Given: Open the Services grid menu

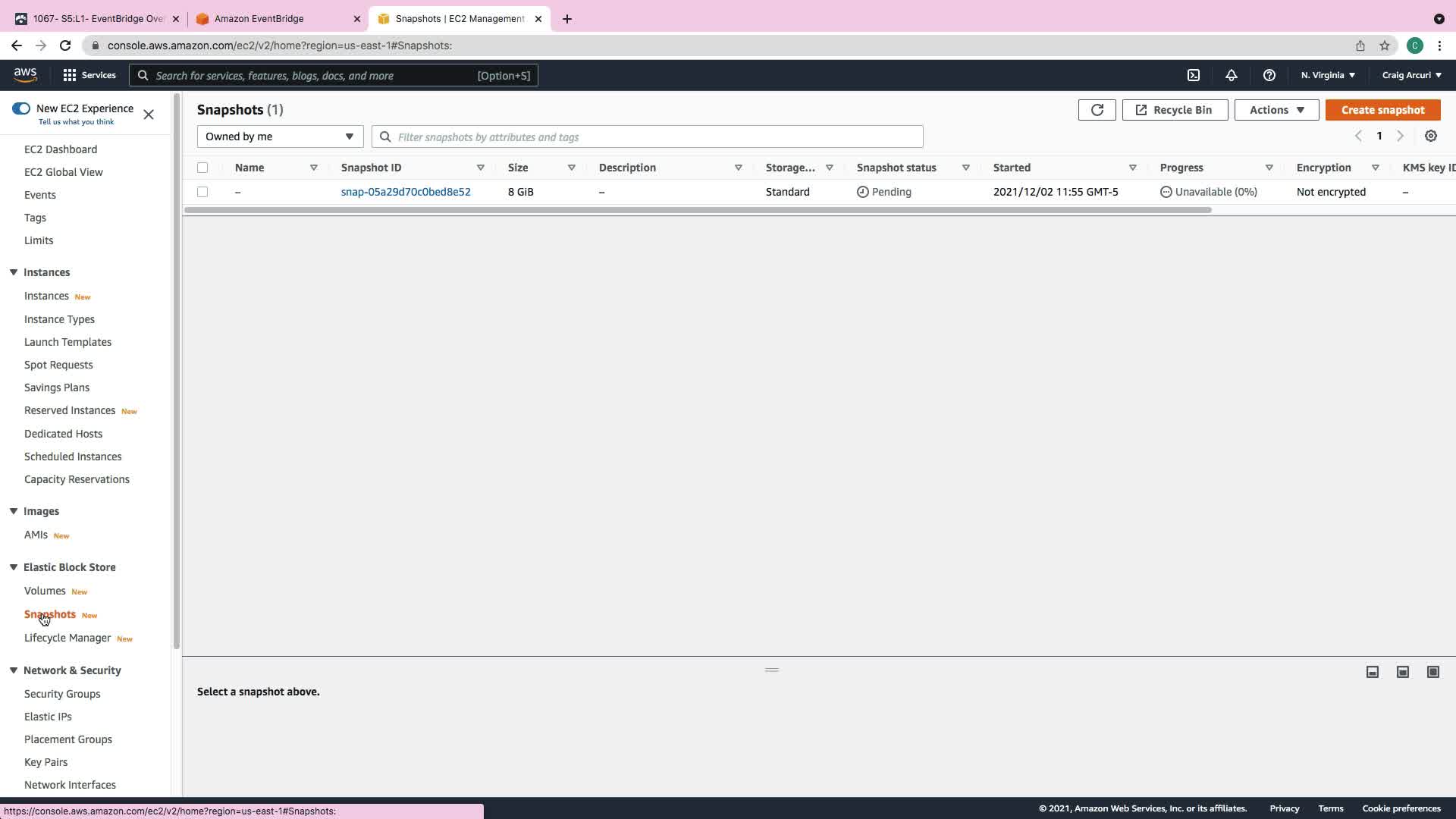Looking at the screenshot, I should point(89,75).
